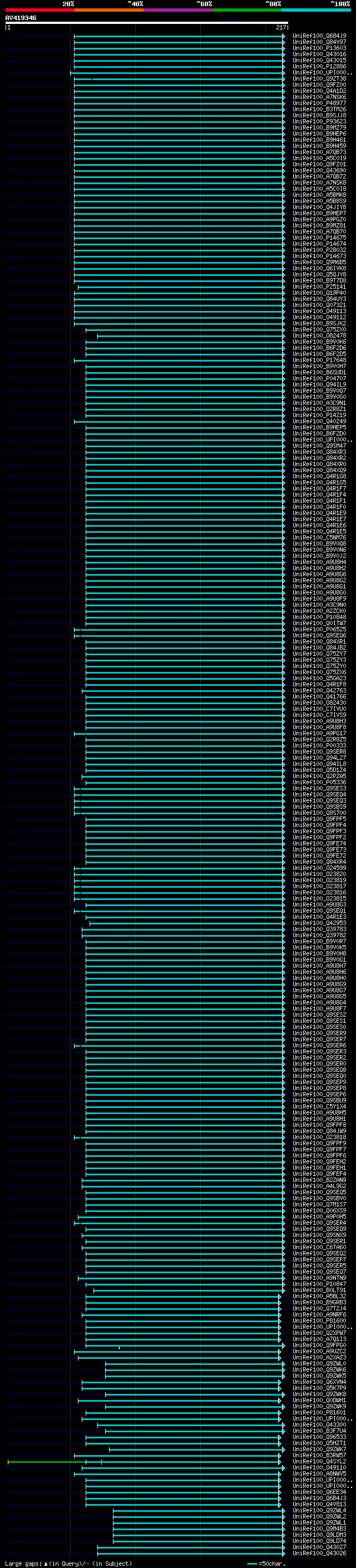Screen dimensions: 356x1568
Task: Click the orange ~40% identity color bar
Action: (109, 10)
